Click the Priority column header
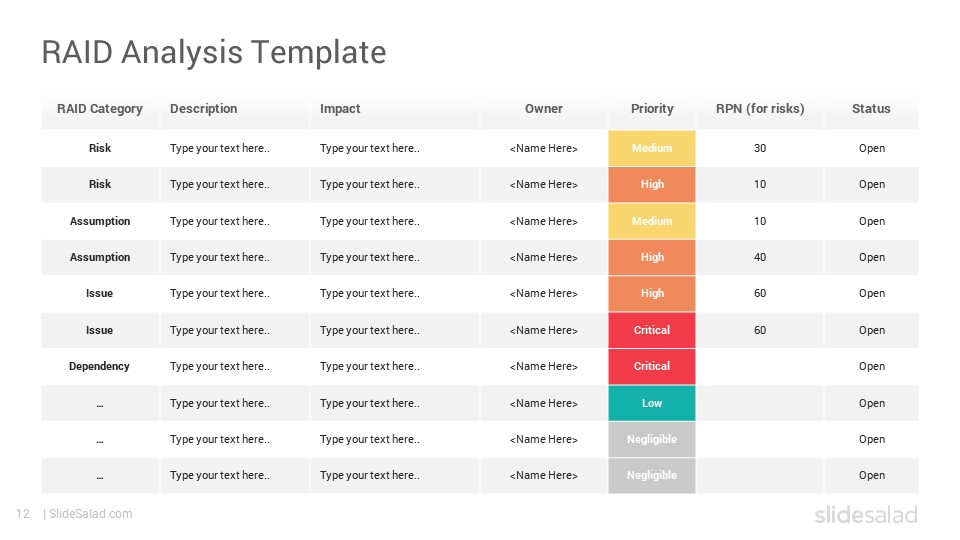This screenshot has width=960, height=540. (x=652, y=109)
